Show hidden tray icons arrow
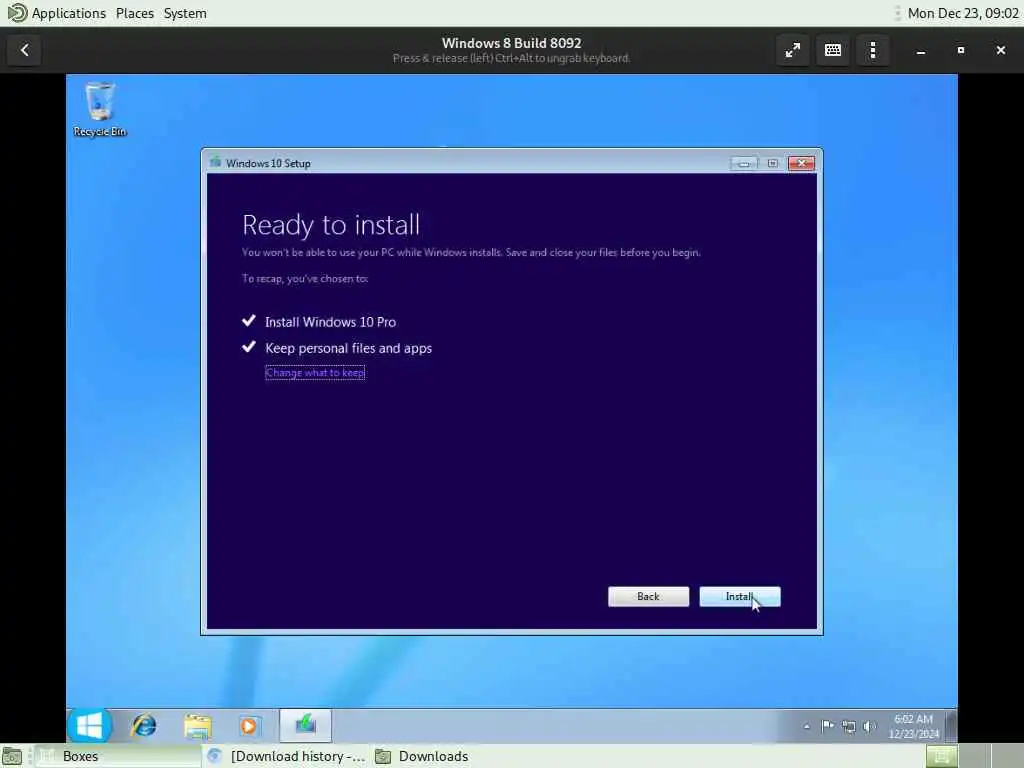 [x=807, y=726]
